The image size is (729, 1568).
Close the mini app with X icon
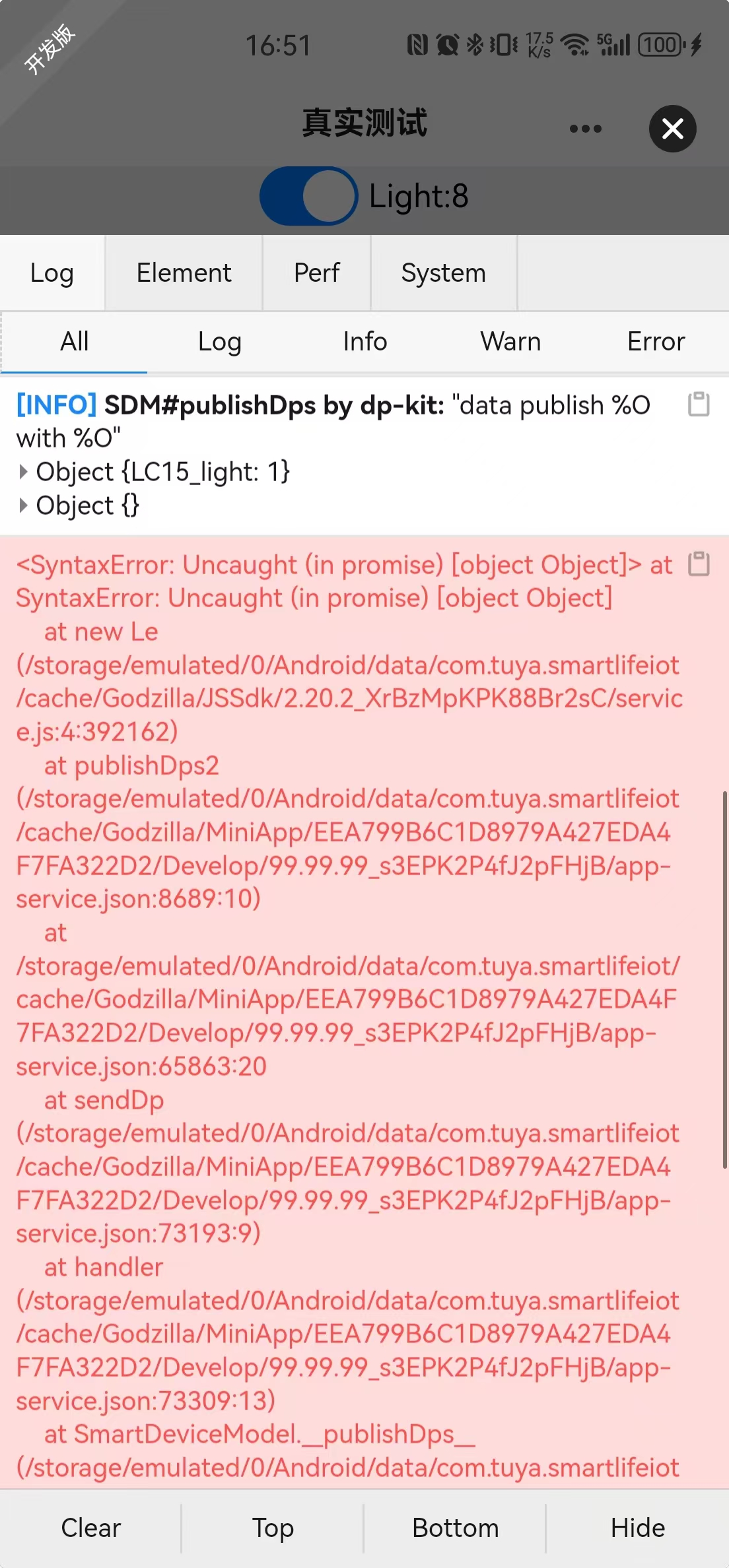pos(672,129)
